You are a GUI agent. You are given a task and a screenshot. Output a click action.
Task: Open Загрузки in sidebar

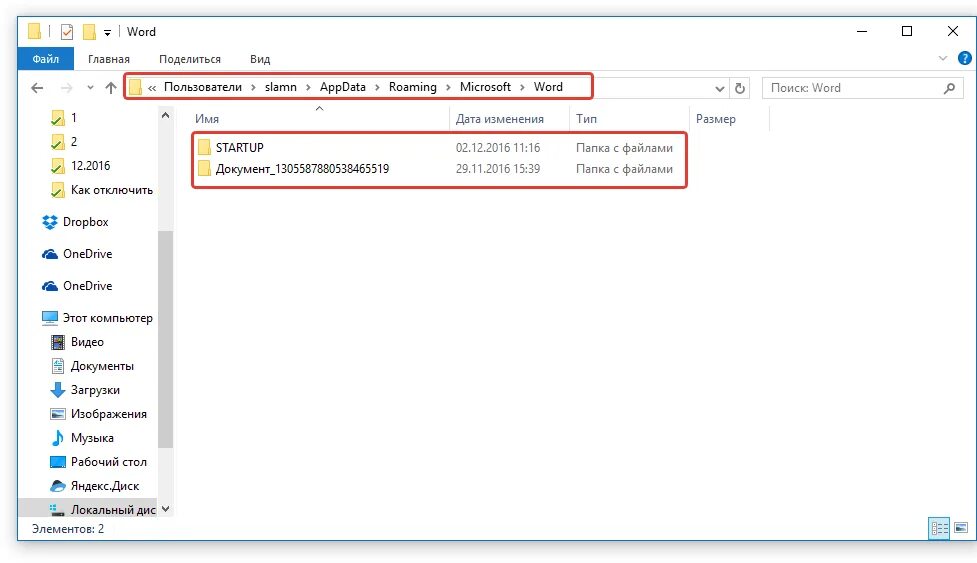click(x=95, y=390)
